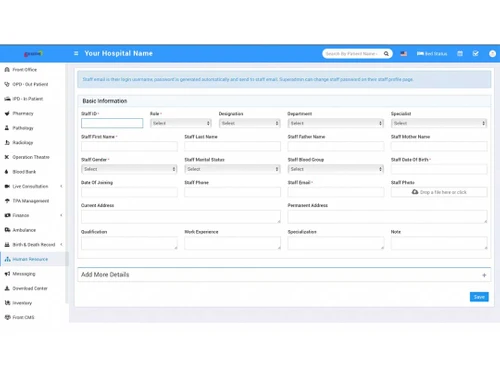Open the Specialist dropdown
The height and width of the screenshot is (375, 500).
pos(439,123)
